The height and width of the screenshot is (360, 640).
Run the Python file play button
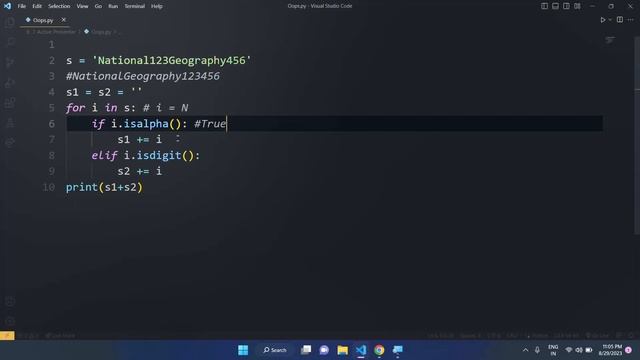tap(602, 20)
